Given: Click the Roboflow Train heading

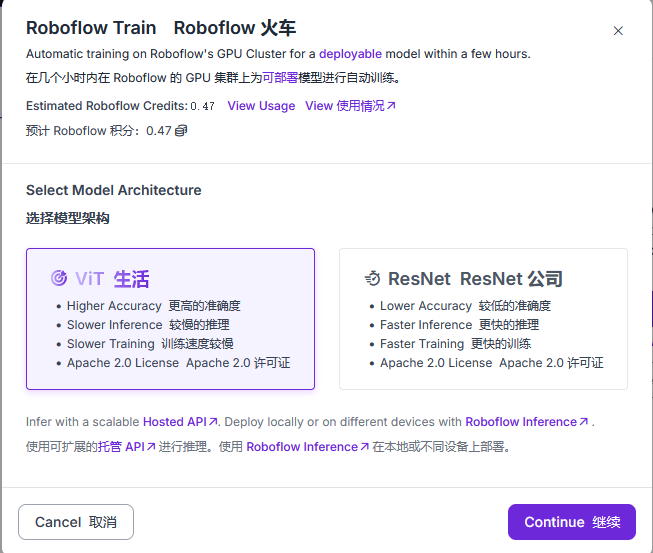Looking at the screenshot, I should (91, 28).
